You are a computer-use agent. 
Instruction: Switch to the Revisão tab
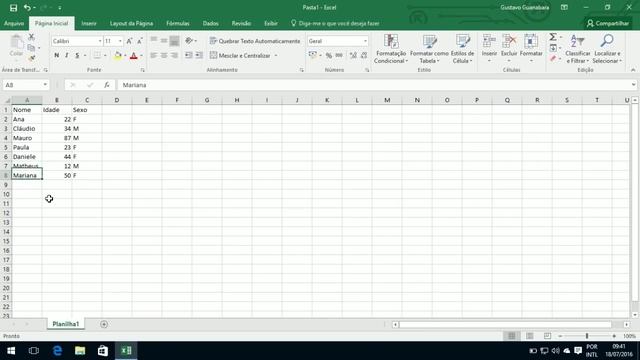coord(241,24)
